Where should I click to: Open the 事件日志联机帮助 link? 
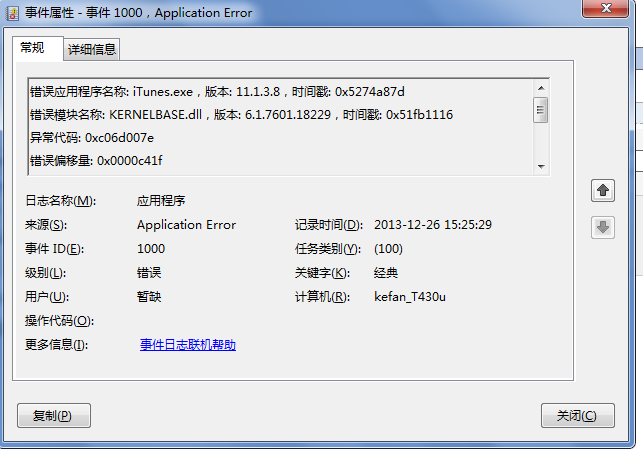tap(188, 345)
